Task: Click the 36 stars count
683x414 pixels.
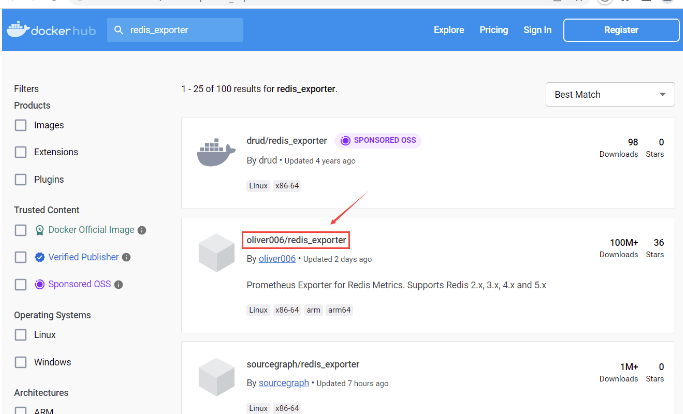Action: (659, 243)
